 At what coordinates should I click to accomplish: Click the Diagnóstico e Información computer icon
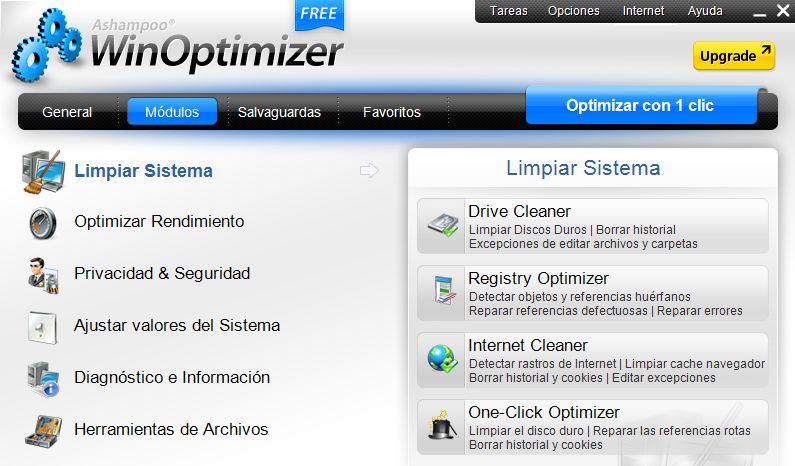(x=44, y=379)
